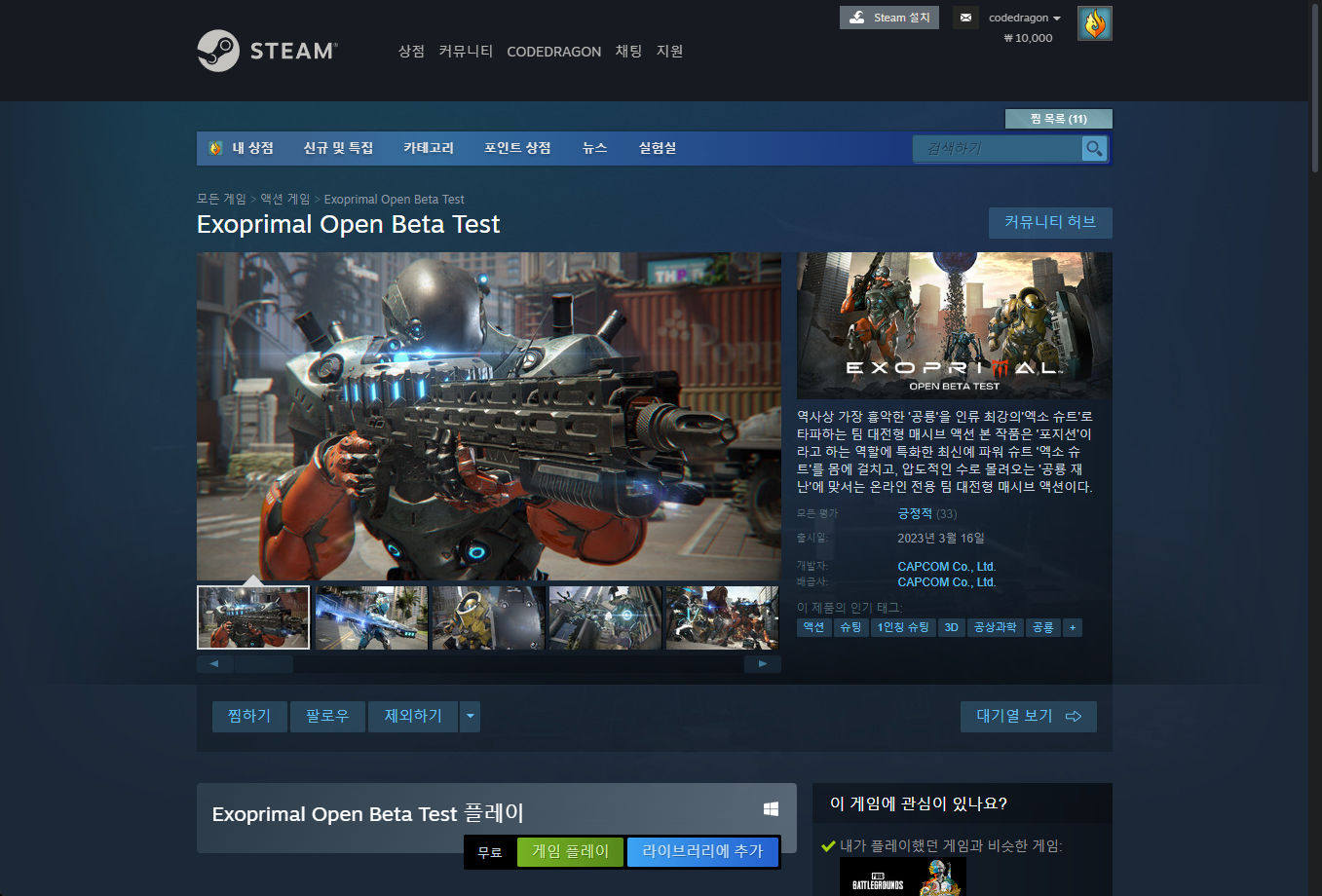Go to 모든 게임 breadcrumb
Image resolution: width=1322 pixels, height=896 pixels.
click(x=221, y=199)
